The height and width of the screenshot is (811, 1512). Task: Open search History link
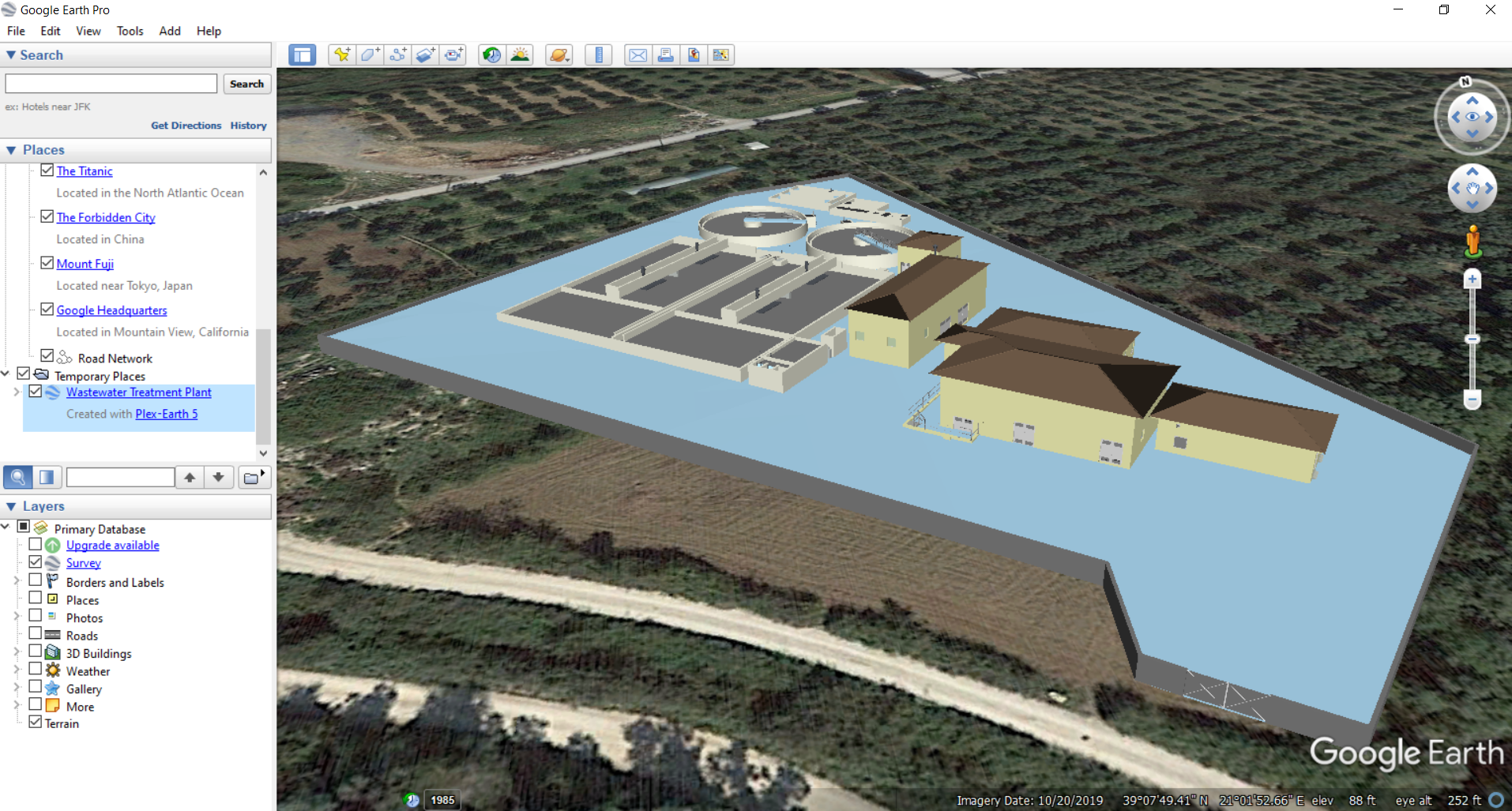[x=249, y=126]
